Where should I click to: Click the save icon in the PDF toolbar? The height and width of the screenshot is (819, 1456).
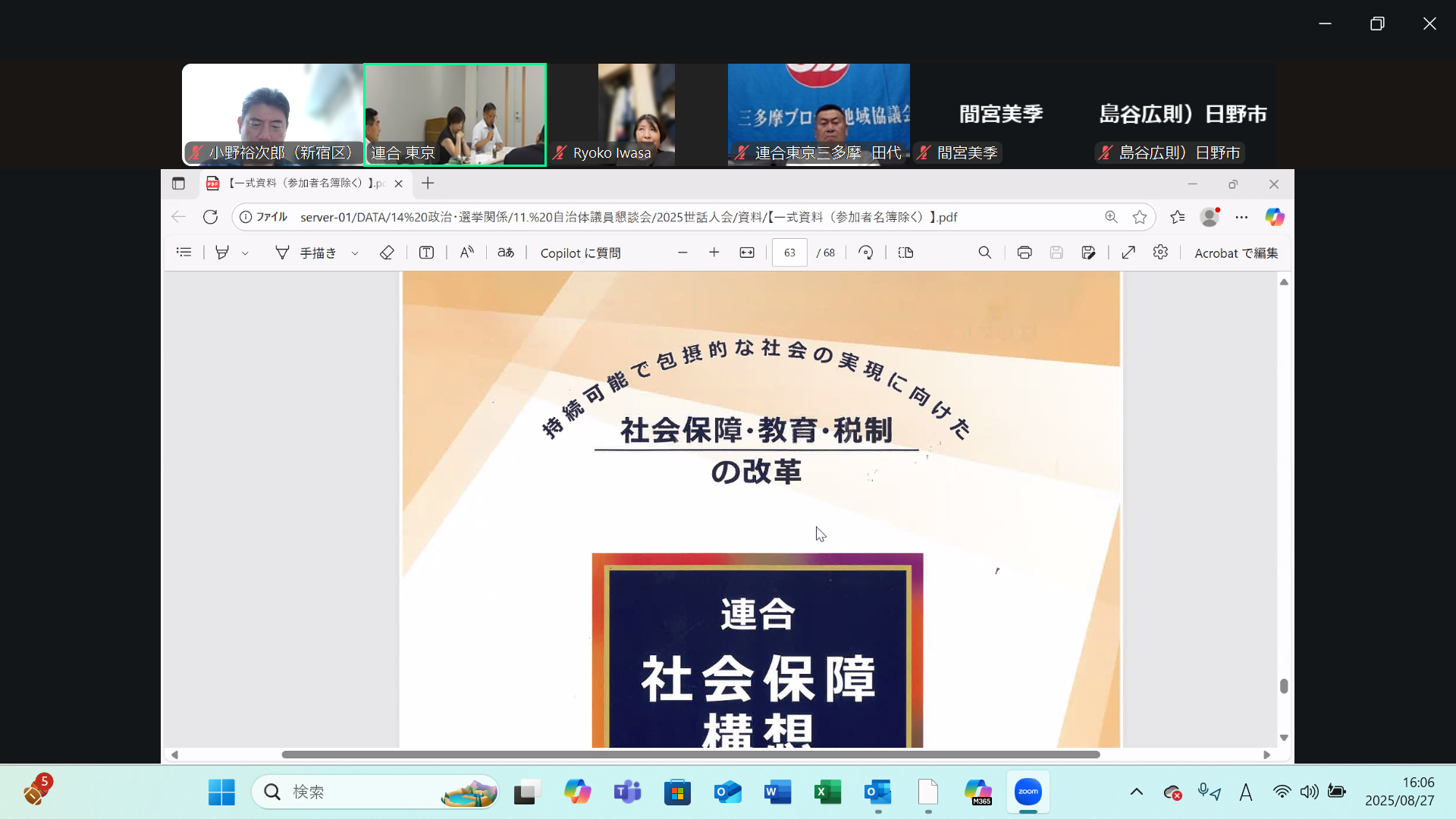pyautogui.click(x=1056, y=253)
